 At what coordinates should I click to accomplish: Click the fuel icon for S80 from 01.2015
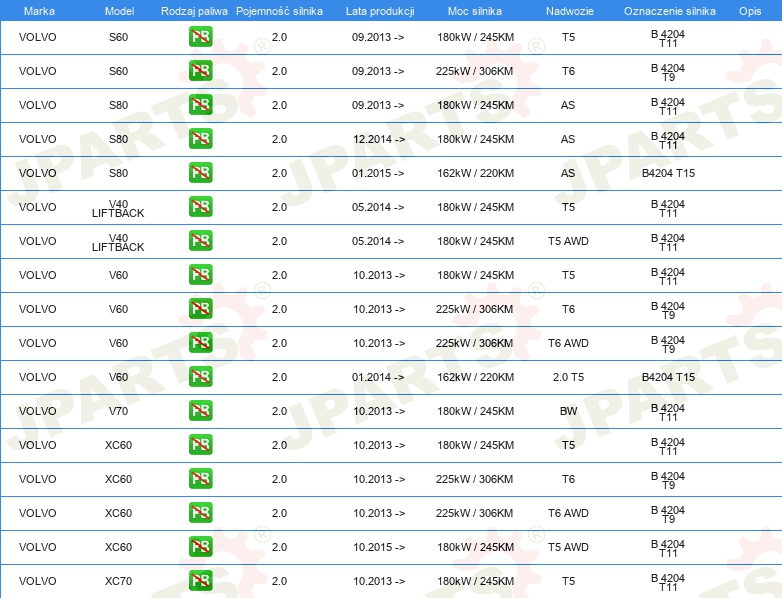(x=200, y=173)
